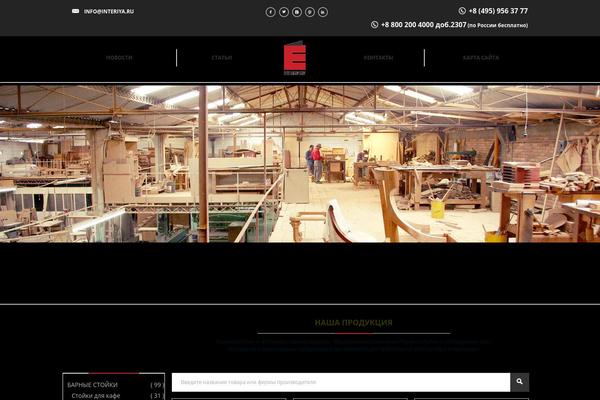Image resolution: width=600 pixels, height=400 pixels.
Task: Click phone number +8 (495) 956 37 77
Action: [498, 11]
